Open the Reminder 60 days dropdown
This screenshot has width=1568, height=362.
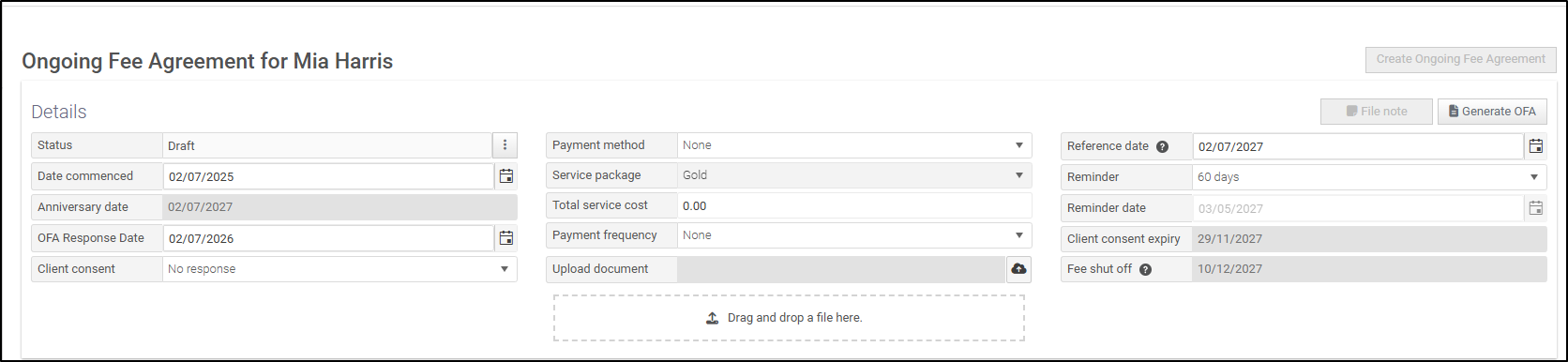(x=1369, y=176)
